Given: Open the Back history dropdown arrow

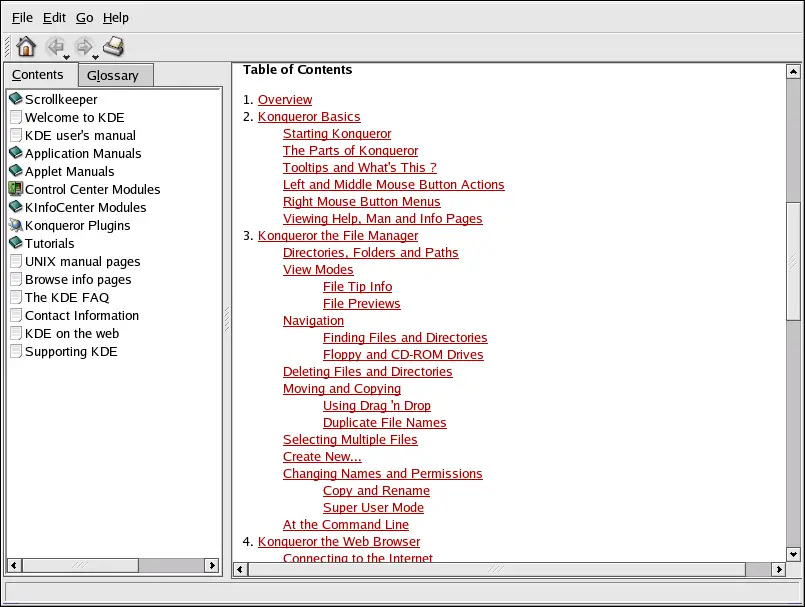Looking at the screenshot, I should [68, 56].
